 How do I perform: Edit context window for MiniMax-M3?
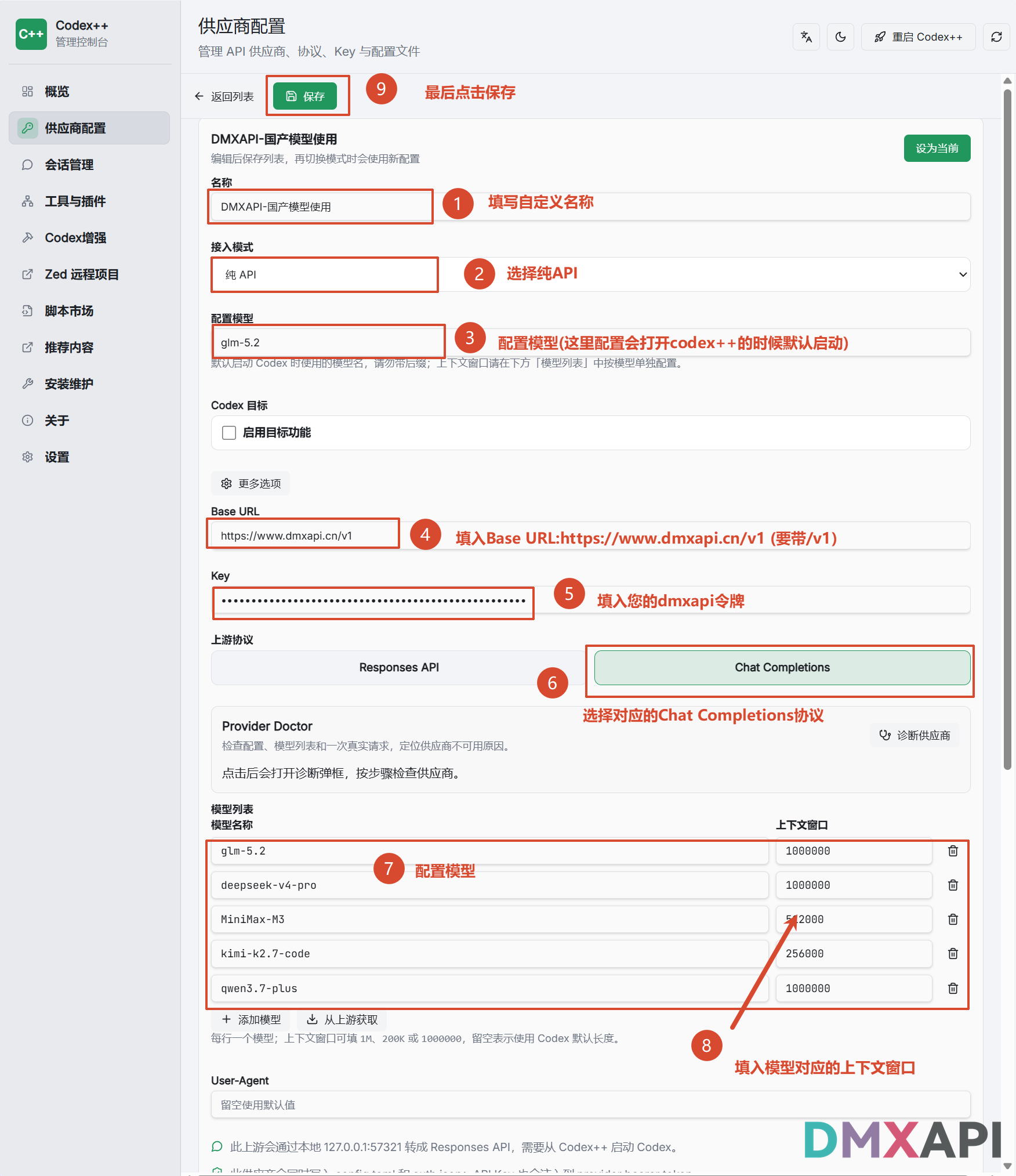[854, 920]
